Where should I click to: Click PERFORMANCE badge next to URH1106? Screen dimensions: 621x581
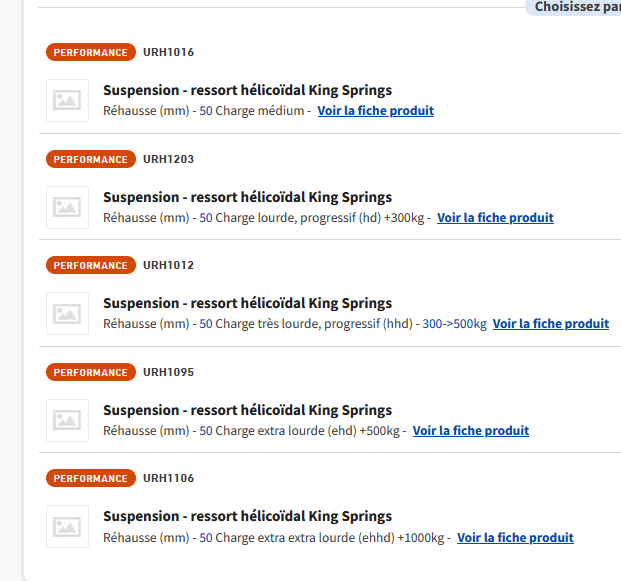(x=90, y=478)
